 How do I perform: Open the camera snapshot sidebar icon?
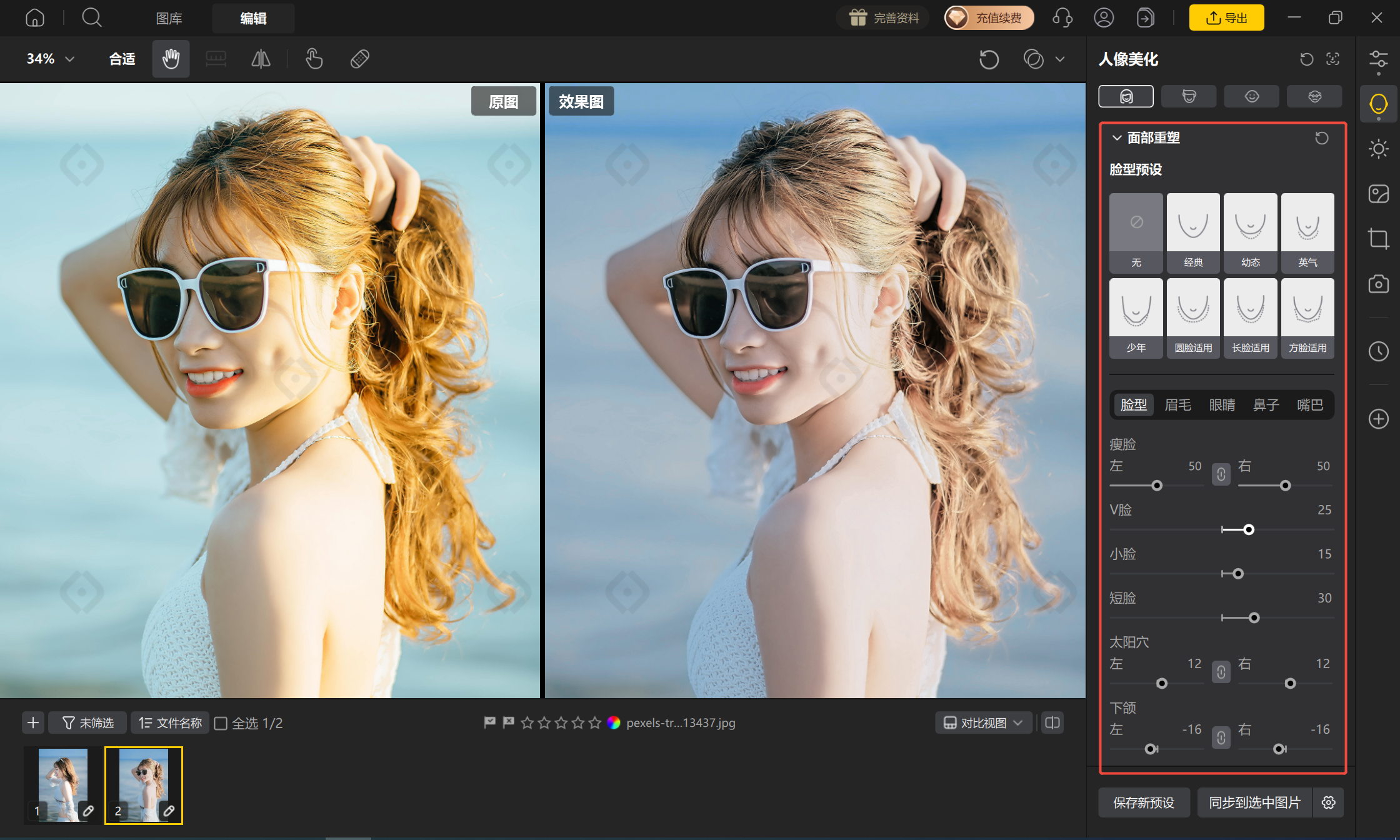coord(1378,284)
